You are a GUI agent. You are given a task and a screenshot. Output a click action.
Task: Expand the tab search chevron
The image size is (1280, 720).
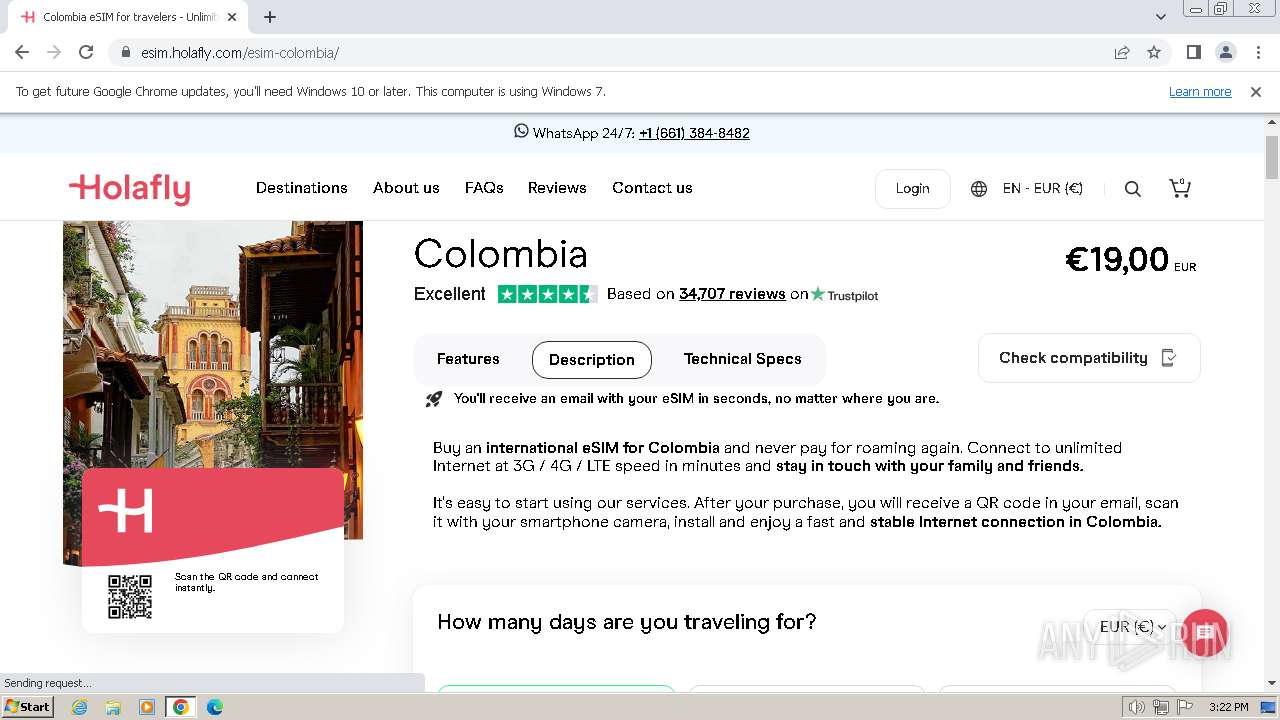point(1161,17)
